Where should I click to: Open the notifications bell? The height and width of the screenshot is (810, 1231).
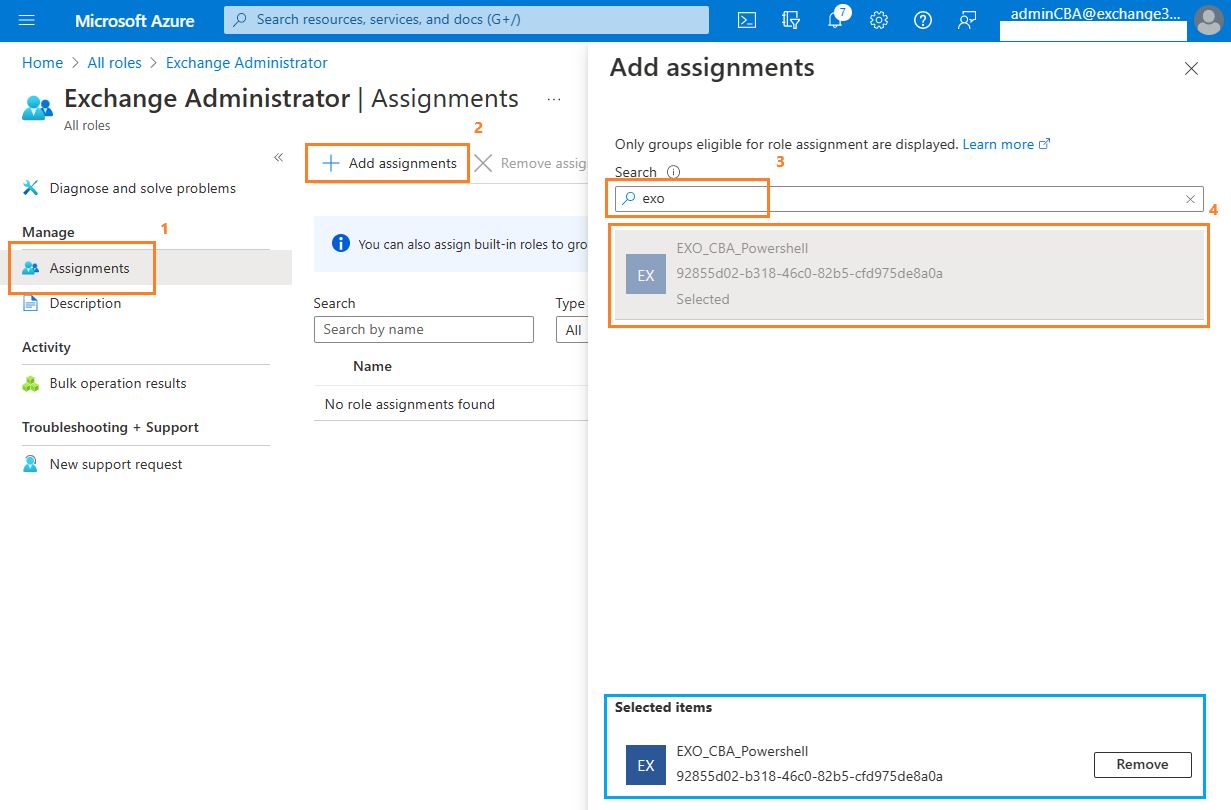(836, 20)
